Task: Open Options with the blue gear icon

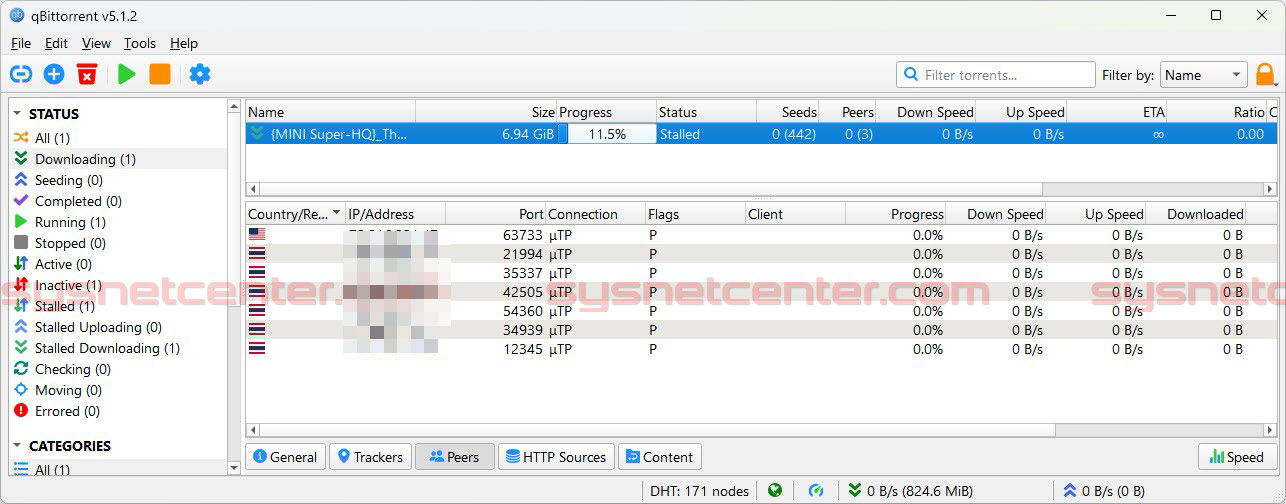Action: (x=200, y=74)
